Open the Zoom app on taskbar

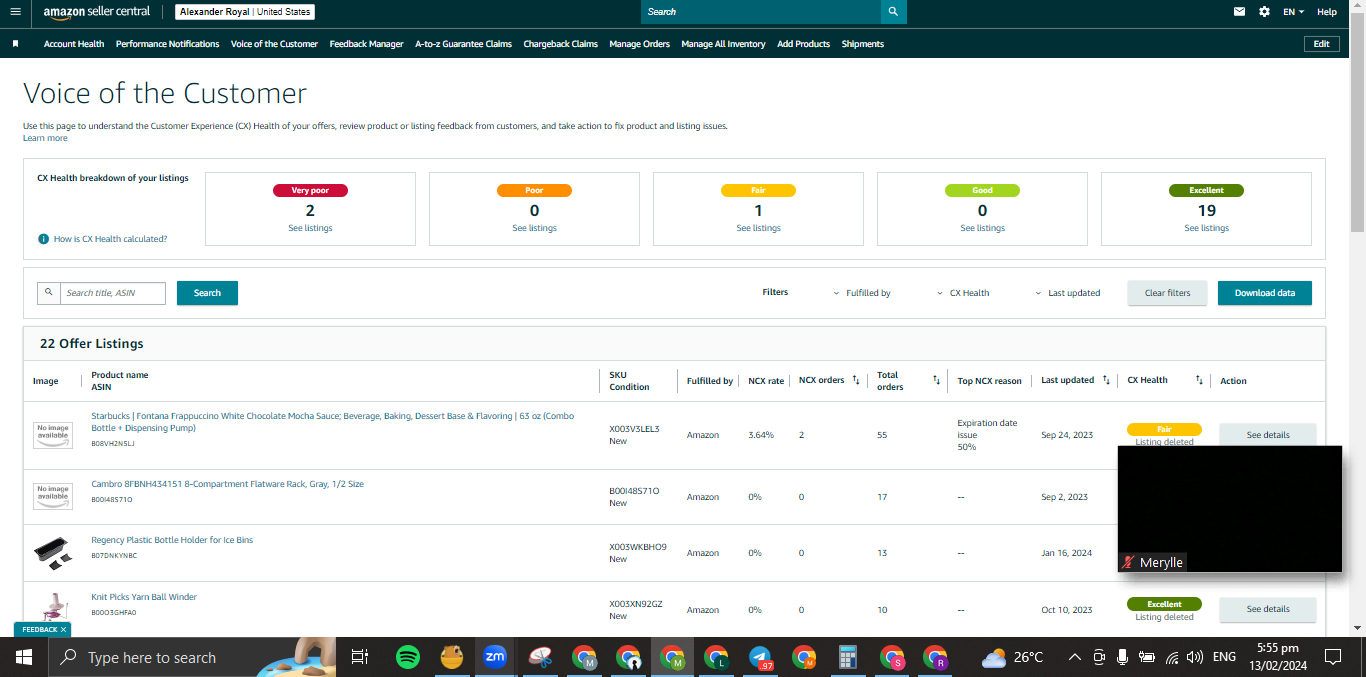pyautogui.click(x=494, y=657)
